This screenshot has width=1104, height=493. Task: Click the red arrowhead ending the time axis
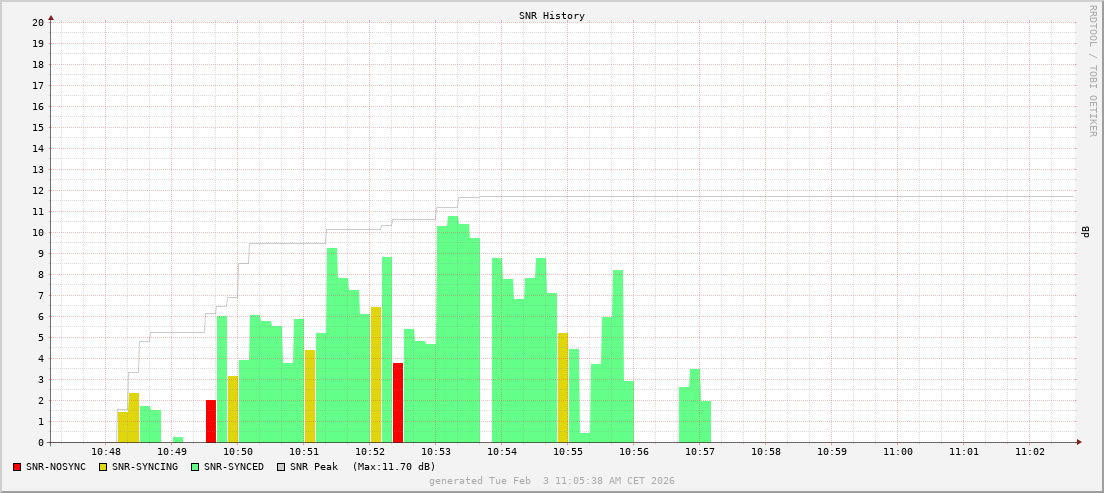[x=1079, y=442]
